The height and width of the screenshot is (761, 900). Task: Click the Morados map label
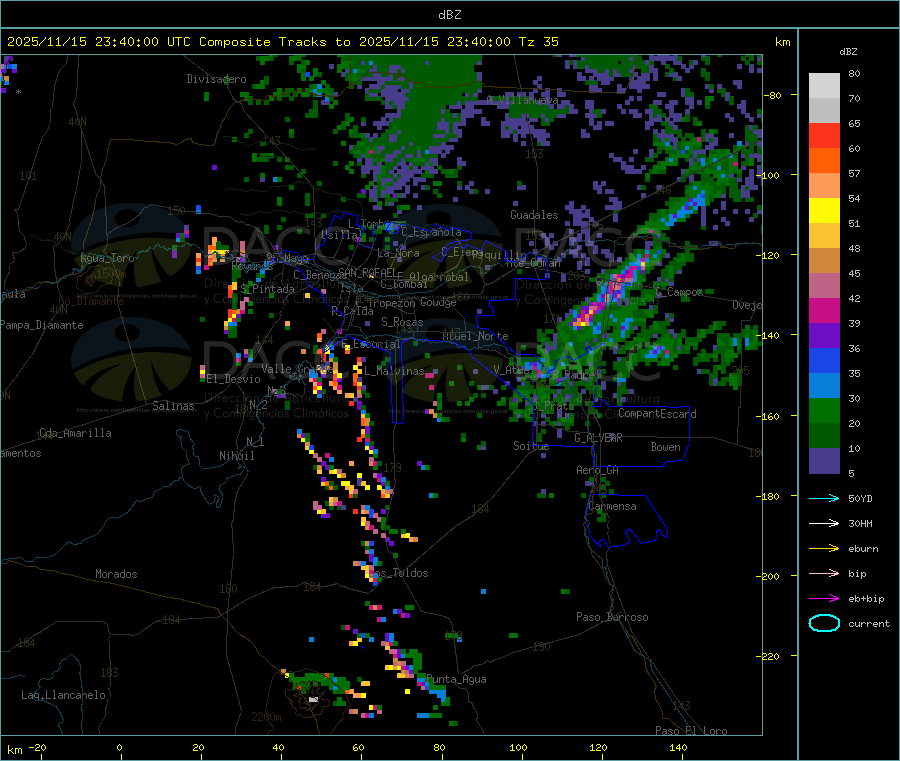(116, 574)
